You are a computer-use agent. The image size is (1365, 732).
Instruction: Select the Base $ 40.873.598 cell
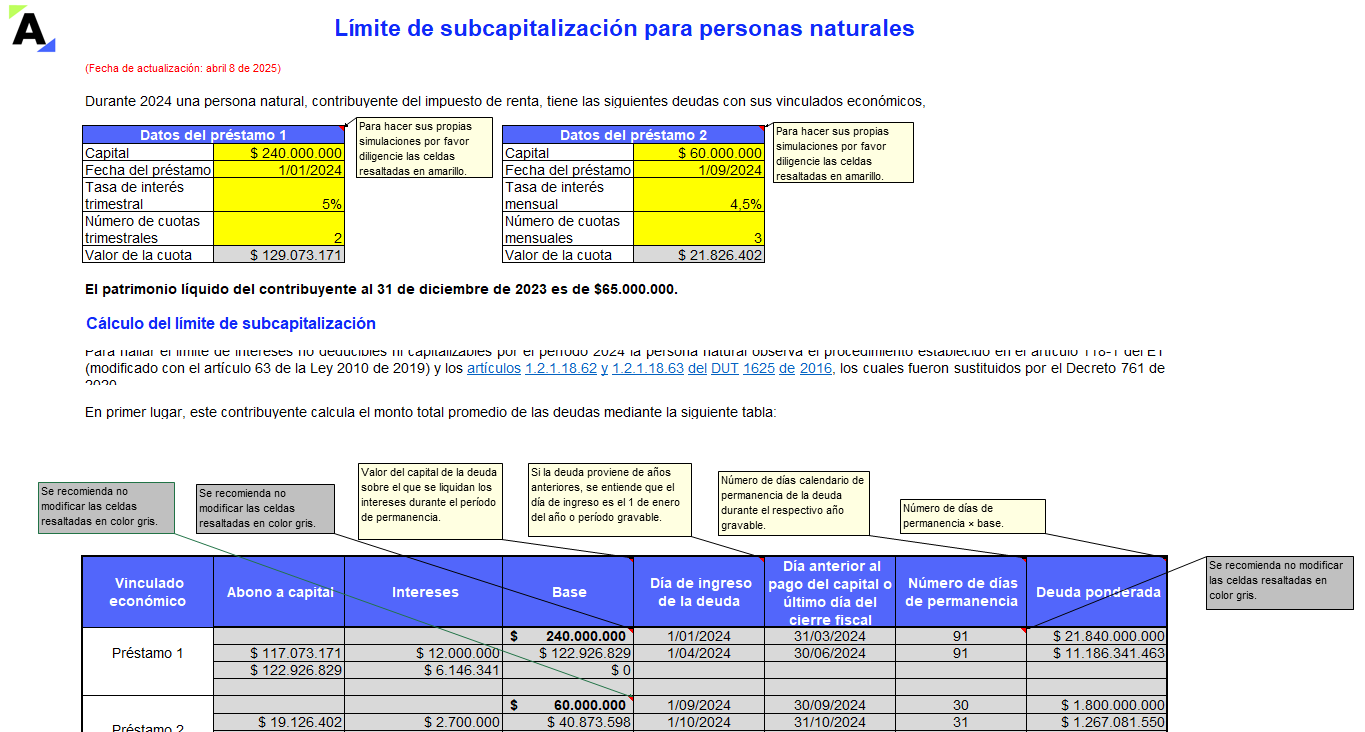pyautogui.click(x=568, y=722)
